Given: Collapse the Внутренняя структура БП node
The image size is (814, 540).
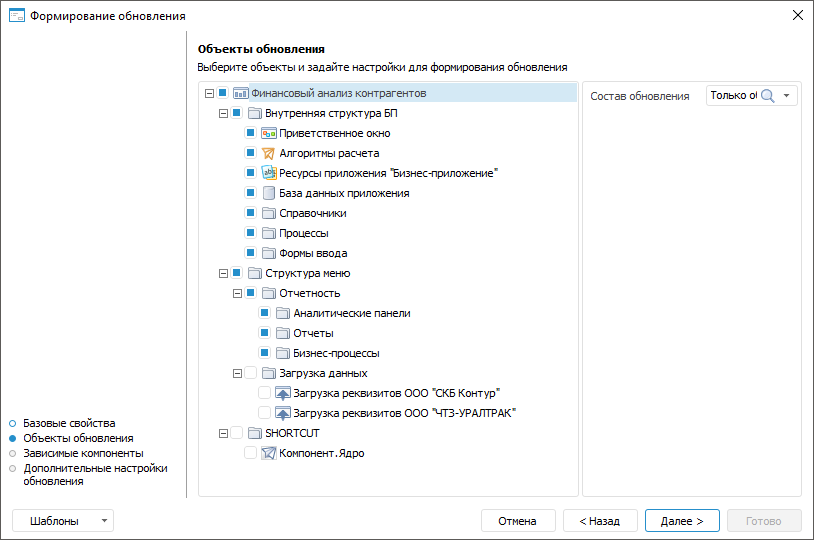Looking at the screenshot, I should click(223, 113).
